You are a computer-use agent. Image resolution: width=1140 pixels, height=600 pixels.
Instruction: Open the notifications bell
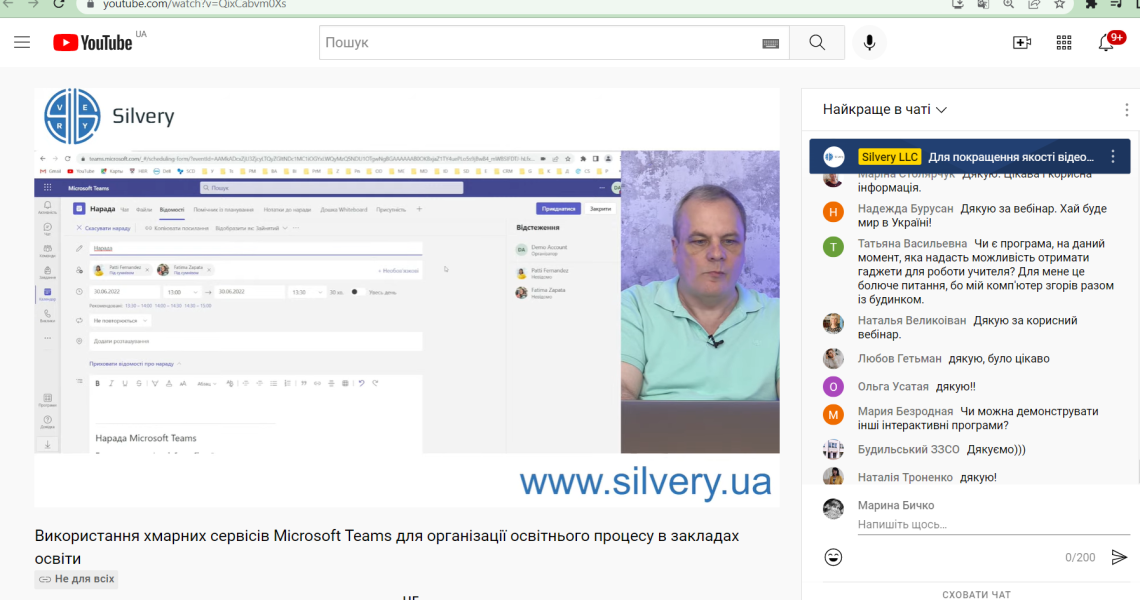[x=1107, y=42]
